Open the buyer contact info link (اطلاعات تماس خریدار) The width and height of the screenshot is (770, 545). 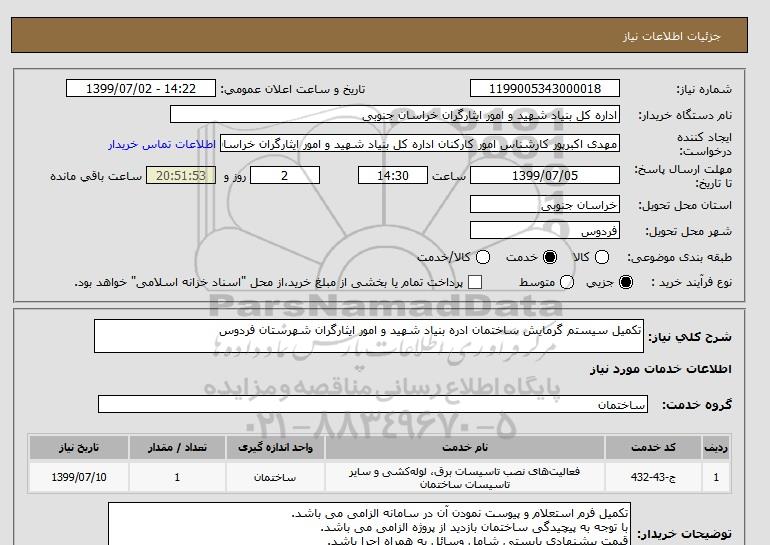coord(162,145)
